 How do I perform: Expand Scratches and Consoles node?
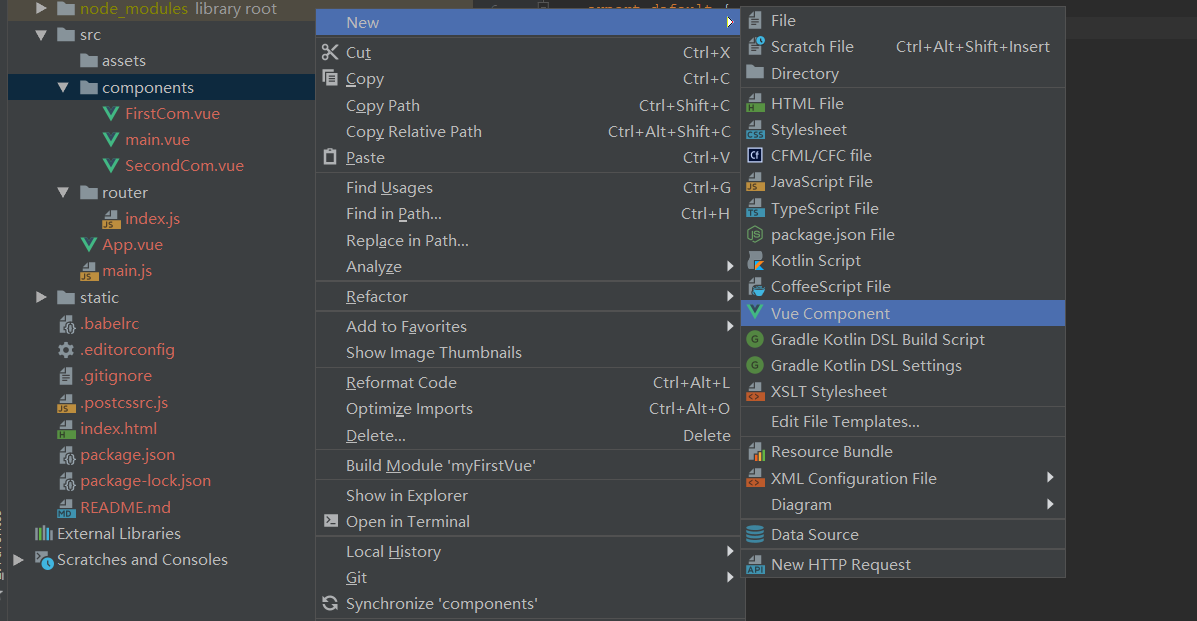point(18,560)
